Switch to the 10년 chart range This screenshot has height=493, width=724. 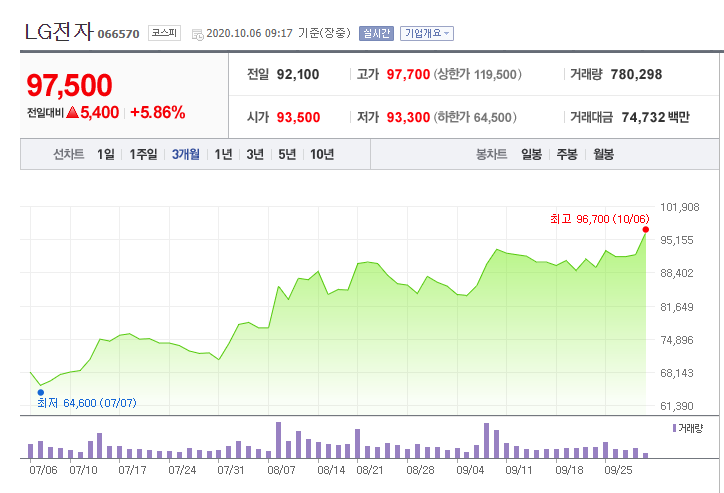coord(322,155)
